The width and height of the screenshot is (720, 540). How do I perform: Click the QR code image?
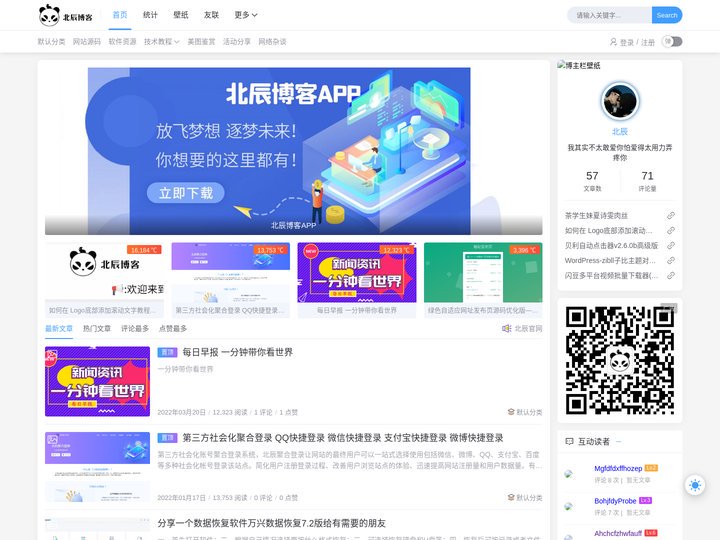pyautogui.click(x=620, y=360)
